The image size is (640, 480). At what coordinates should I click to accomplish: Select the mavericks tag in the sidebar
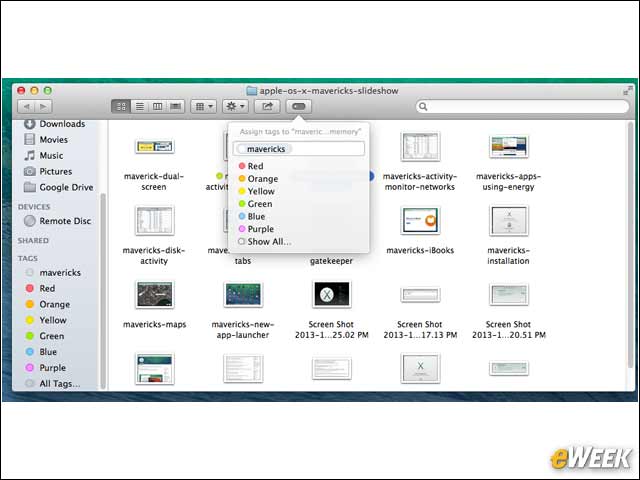[53, 272]
